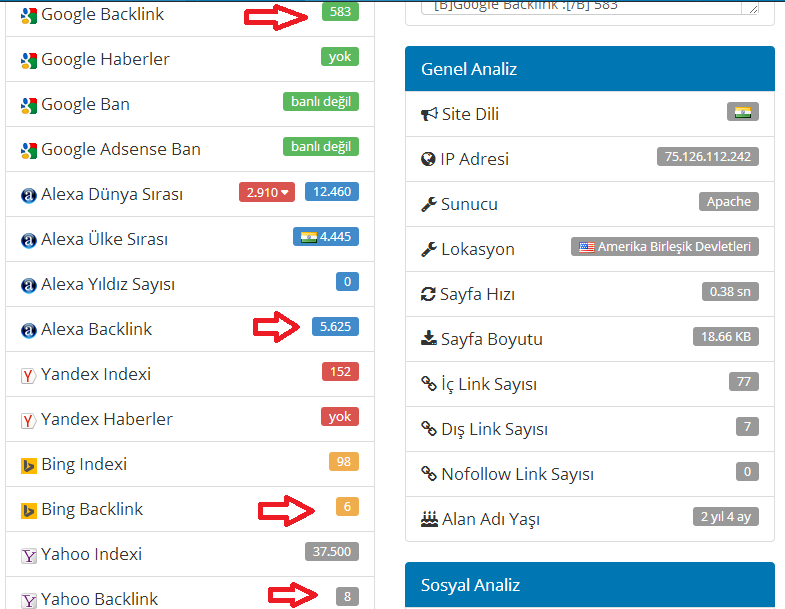Click the 'Bing Backlink' label
The height and width of the screenshot is (609, 785).
coord(92,509)
